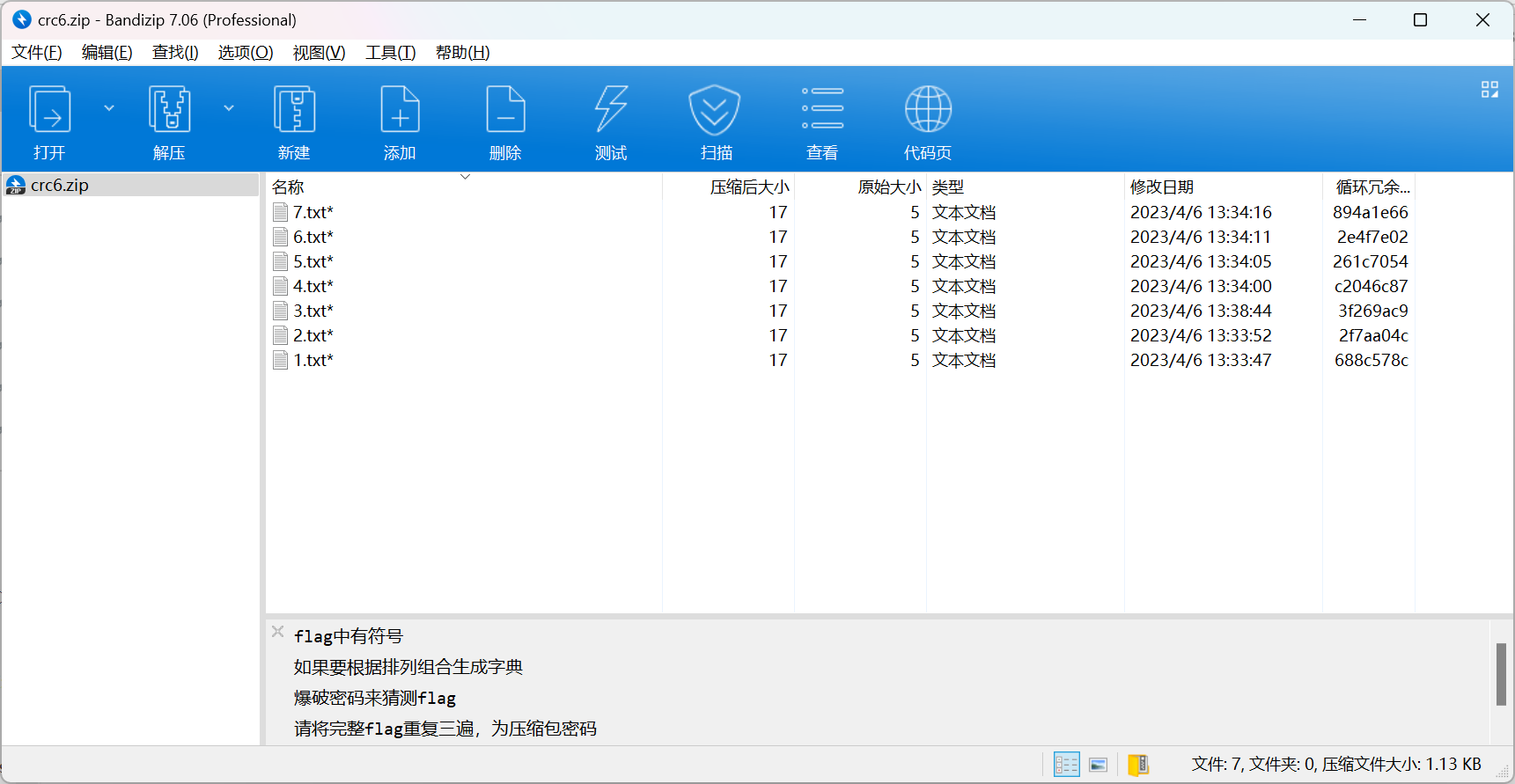
Task: Click CRC value 3f269ac9
Action: pos(1373,311)
